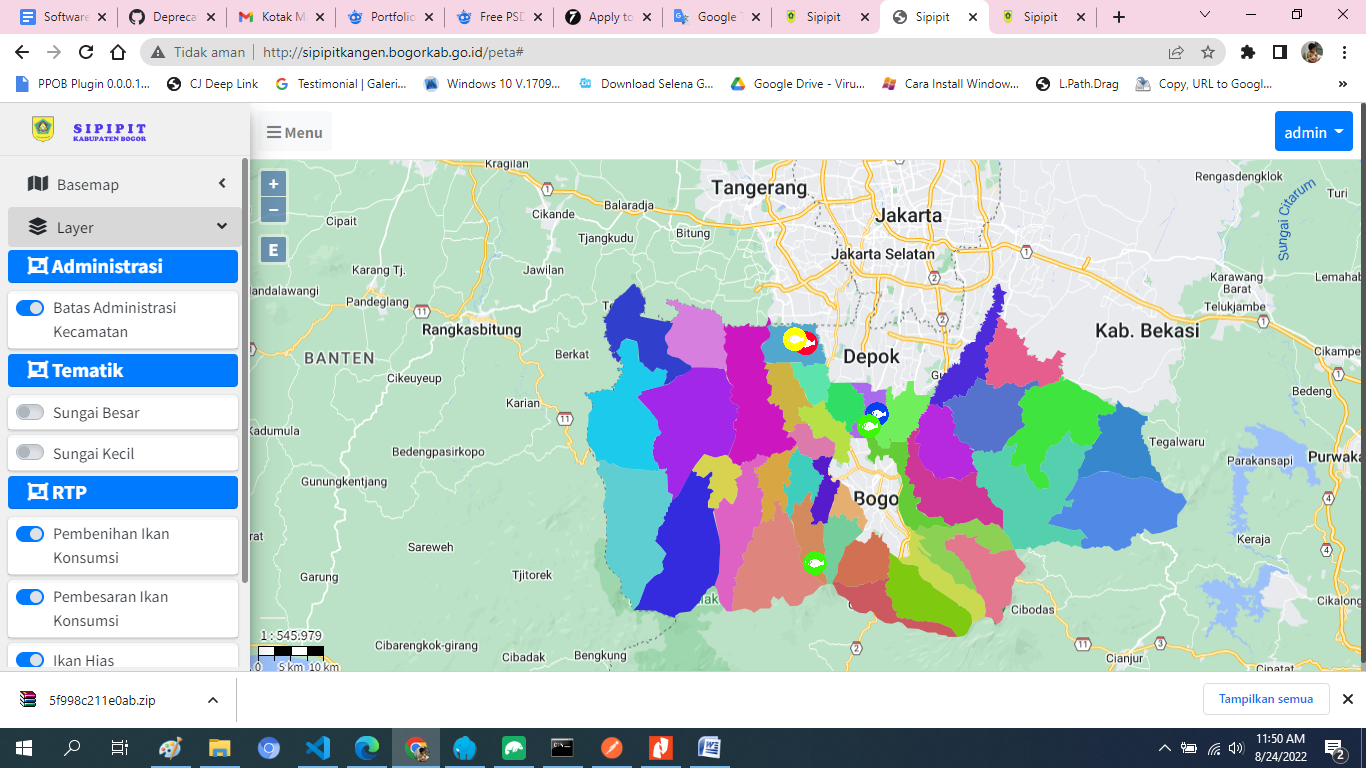Open the admin user dropdown
The width and height of the screenshot is (1366, 768).
(x=1313, y=132)
